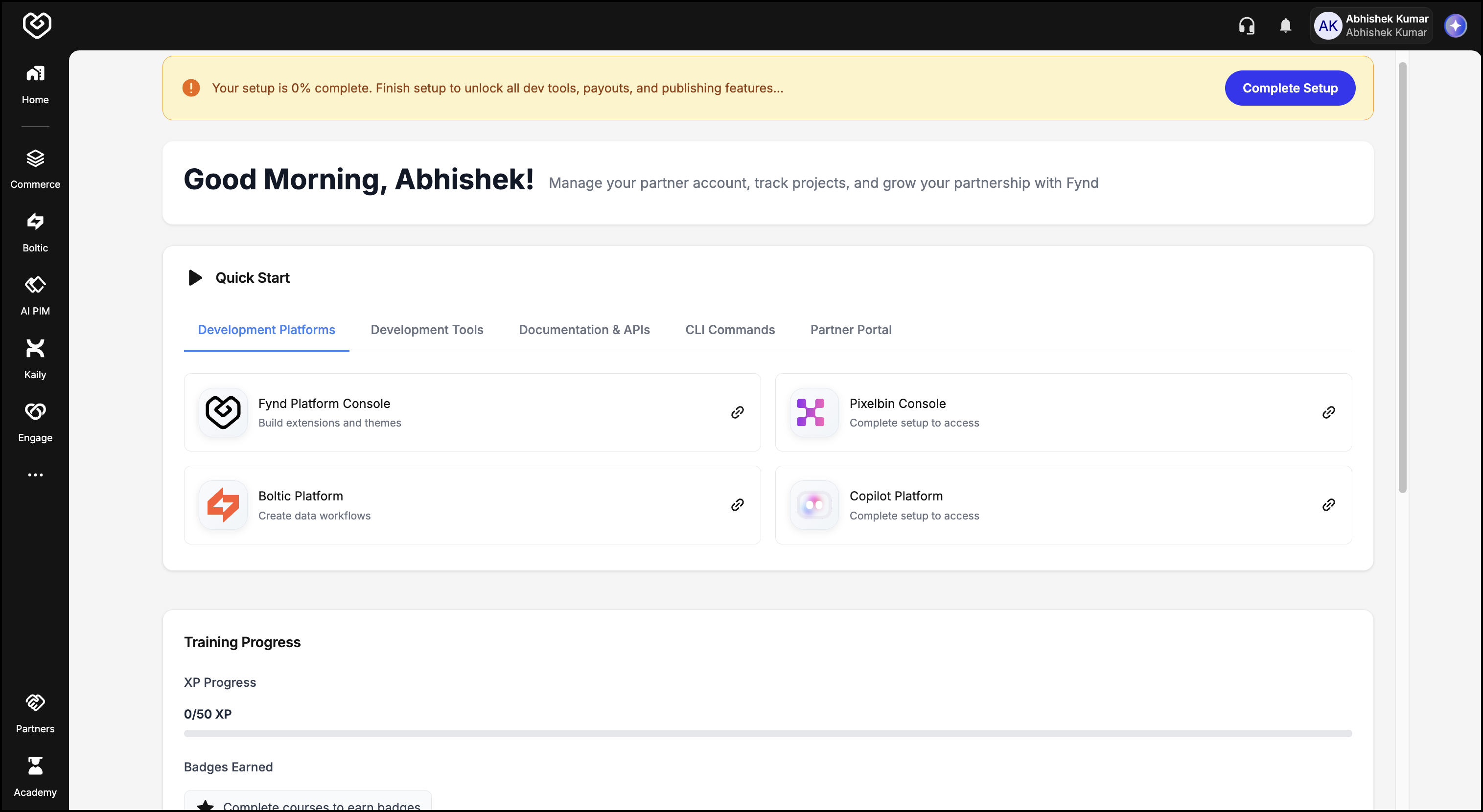Select the Development Platforms tab

(x=267, y=330)
